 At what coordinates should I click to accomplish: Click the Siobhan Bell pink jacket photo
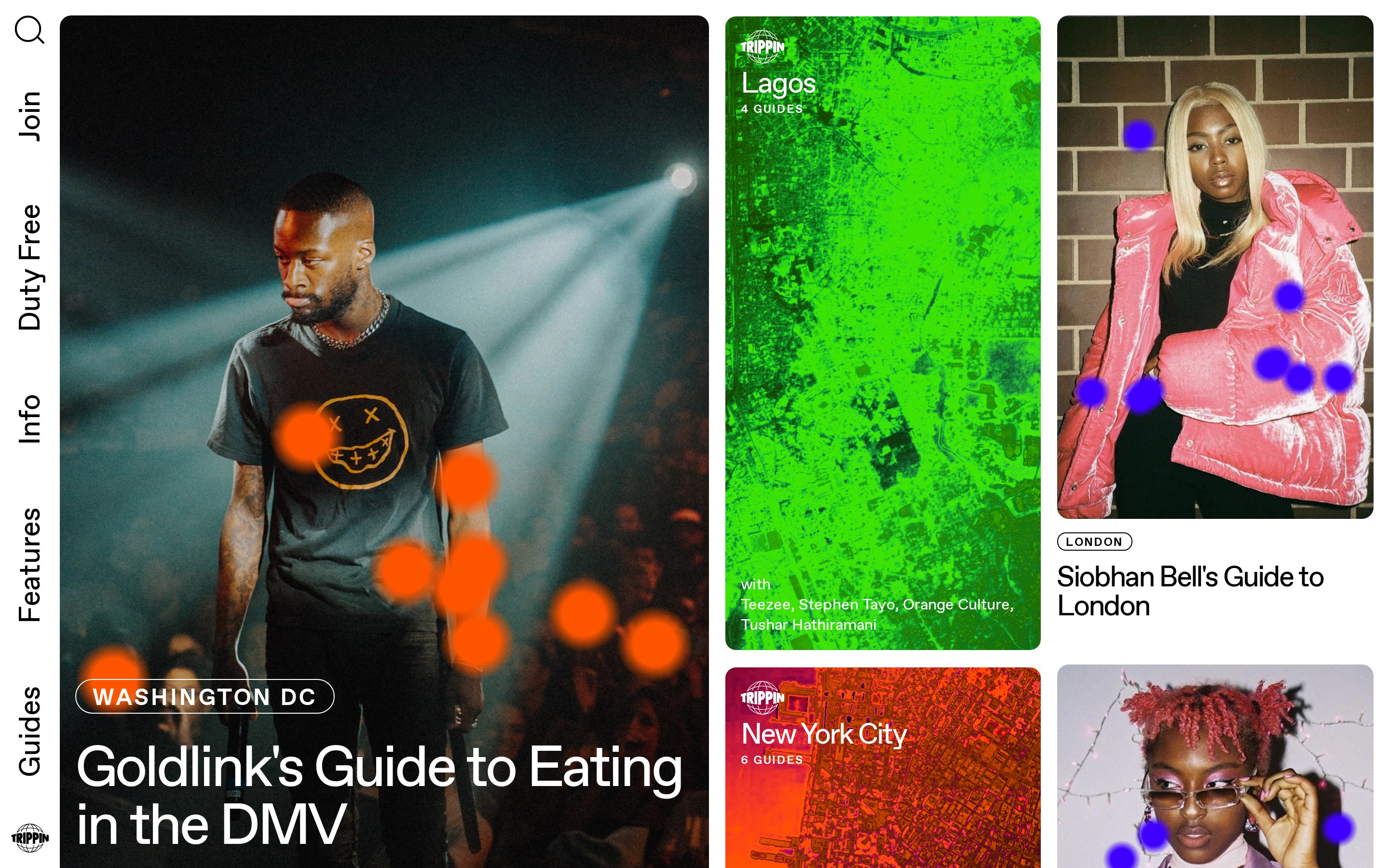tap(1215, 267)
